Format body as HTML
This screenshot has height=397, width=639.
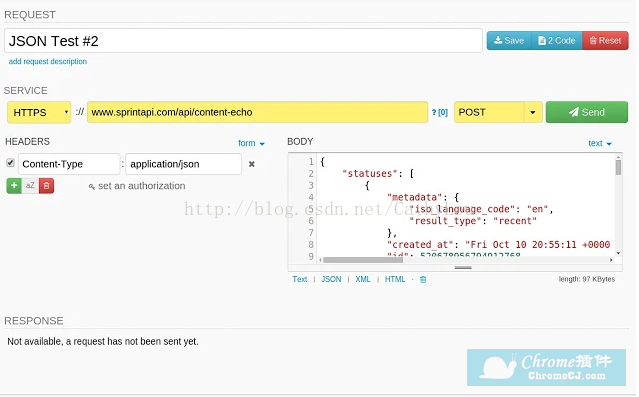coord(395,279)
